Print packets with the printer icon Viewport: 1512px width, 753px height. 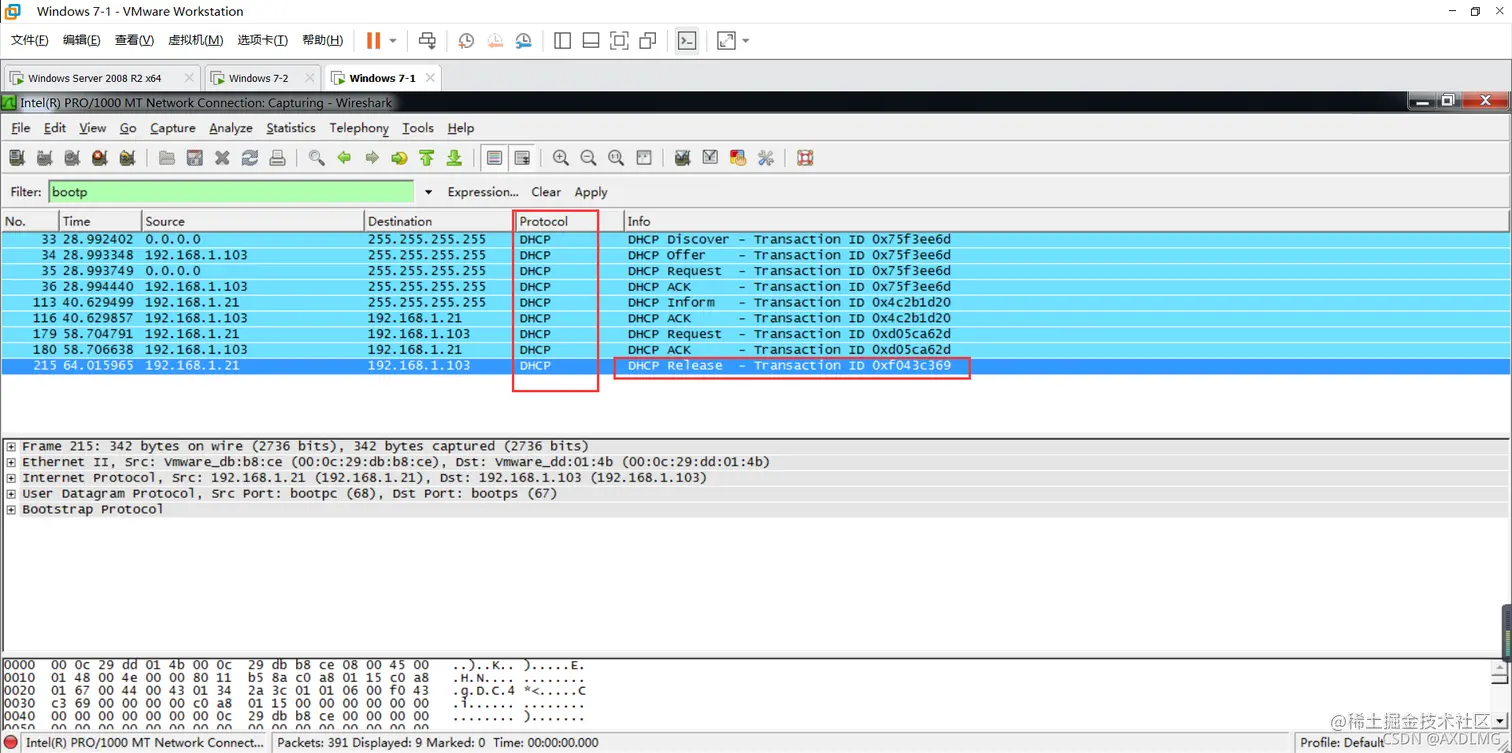277,158
